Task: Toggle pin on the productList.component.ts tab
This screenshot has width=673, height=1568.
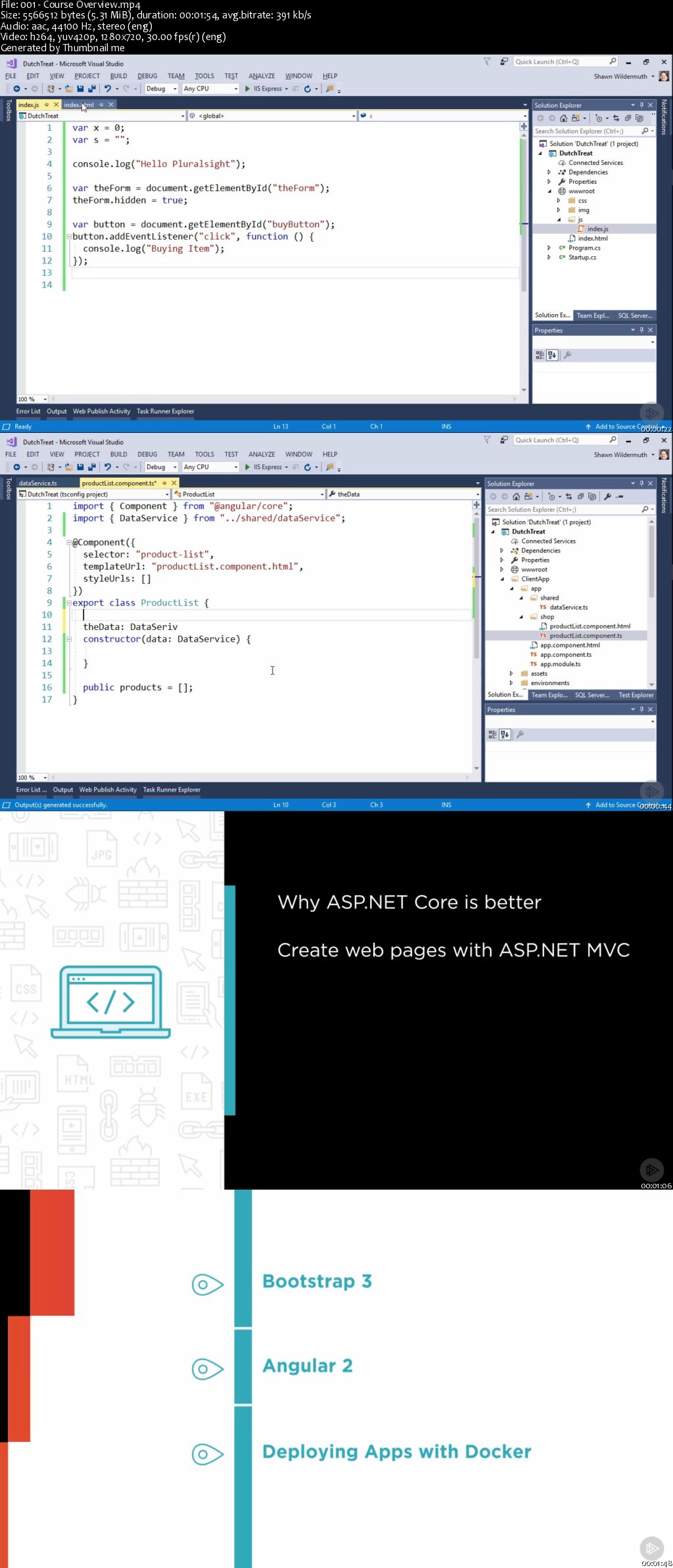Action: tap(164, 483)
